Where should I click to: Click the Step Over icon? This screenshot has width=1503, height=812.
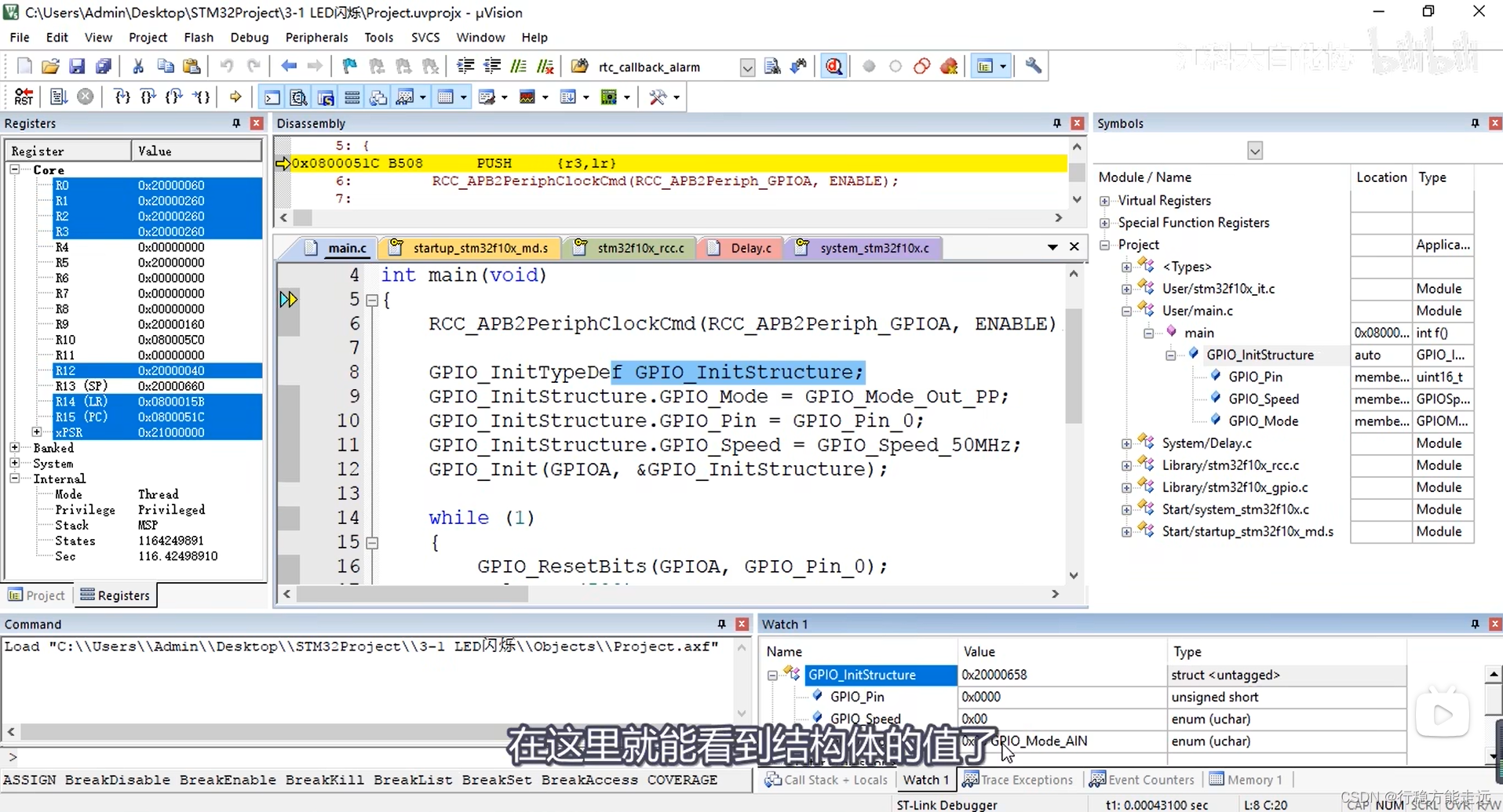(148, 97)
